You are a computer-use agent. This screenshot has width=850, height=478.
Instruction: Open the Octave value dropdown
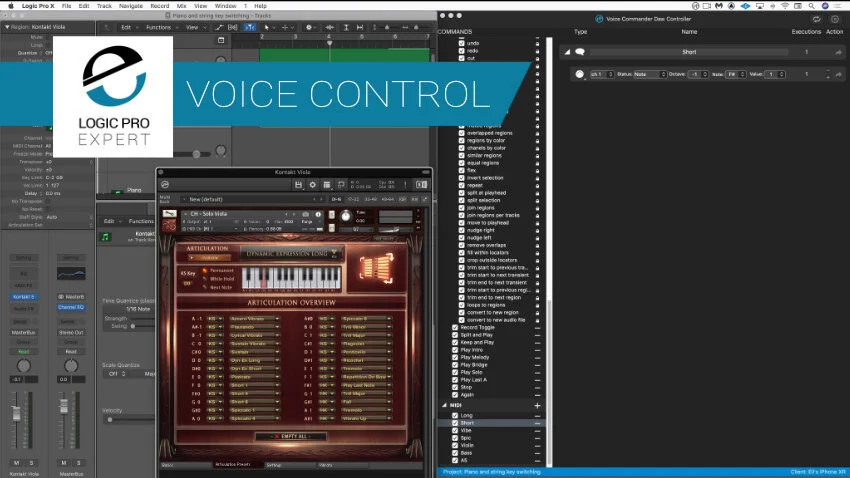click(x=699, y=74)
